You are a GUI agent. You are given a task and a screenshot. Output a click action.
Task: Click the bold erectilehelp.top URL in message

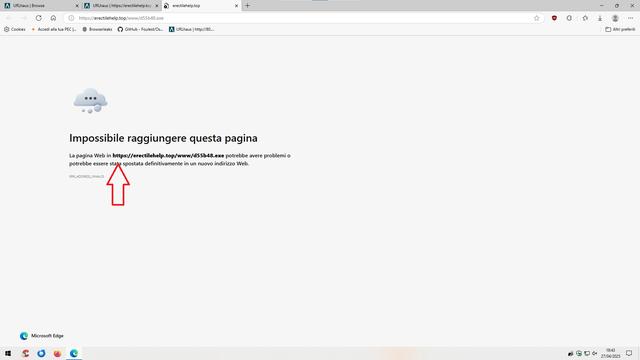coord(168,156)
